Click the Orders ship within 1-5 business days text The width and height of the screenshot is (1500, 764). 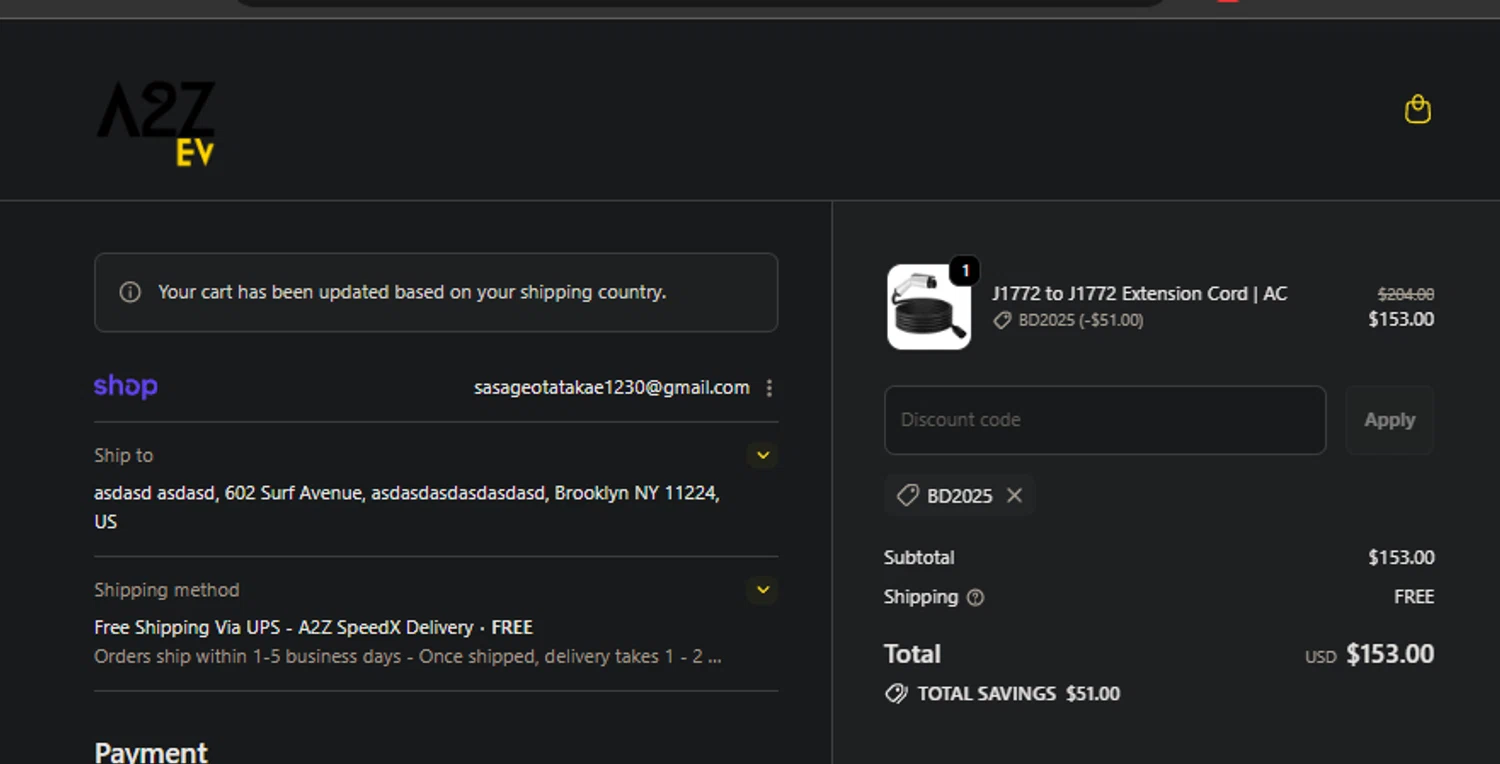pyautogui.click(x=408, y=656)
